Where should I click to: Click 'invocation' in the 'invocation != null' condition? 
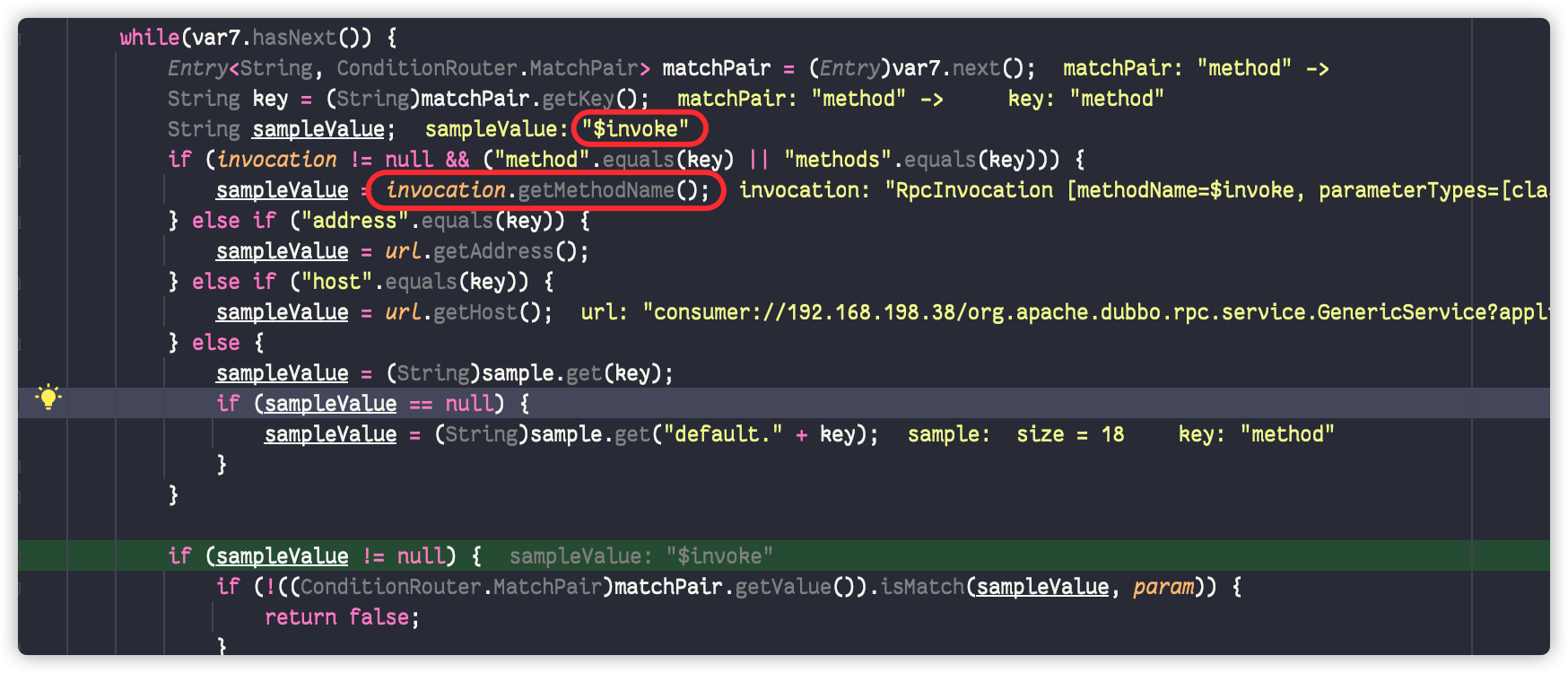point(276,160)
